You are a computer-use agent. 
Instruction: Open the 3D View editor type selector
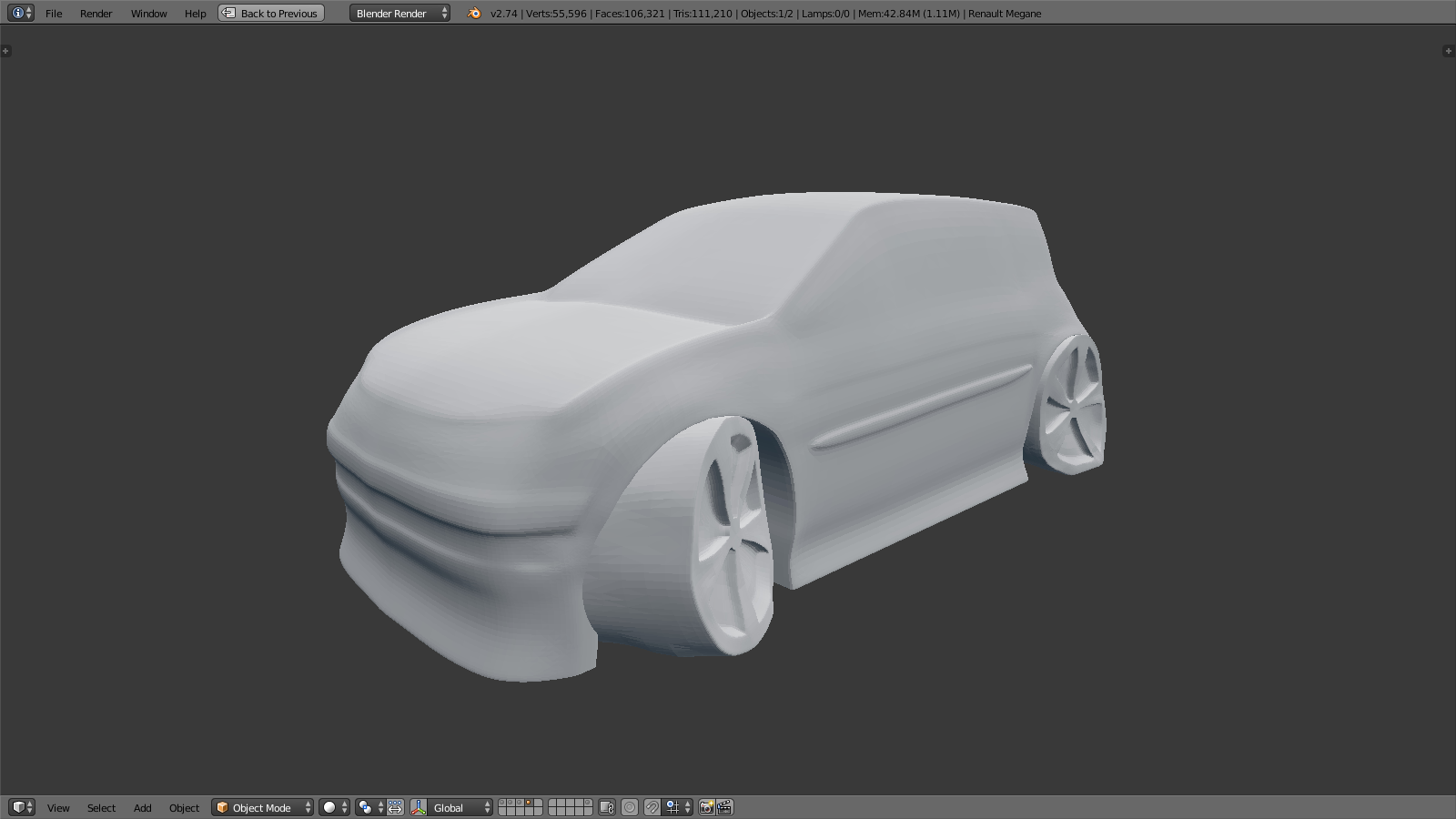pyautogui.click(x=21, y=807)
